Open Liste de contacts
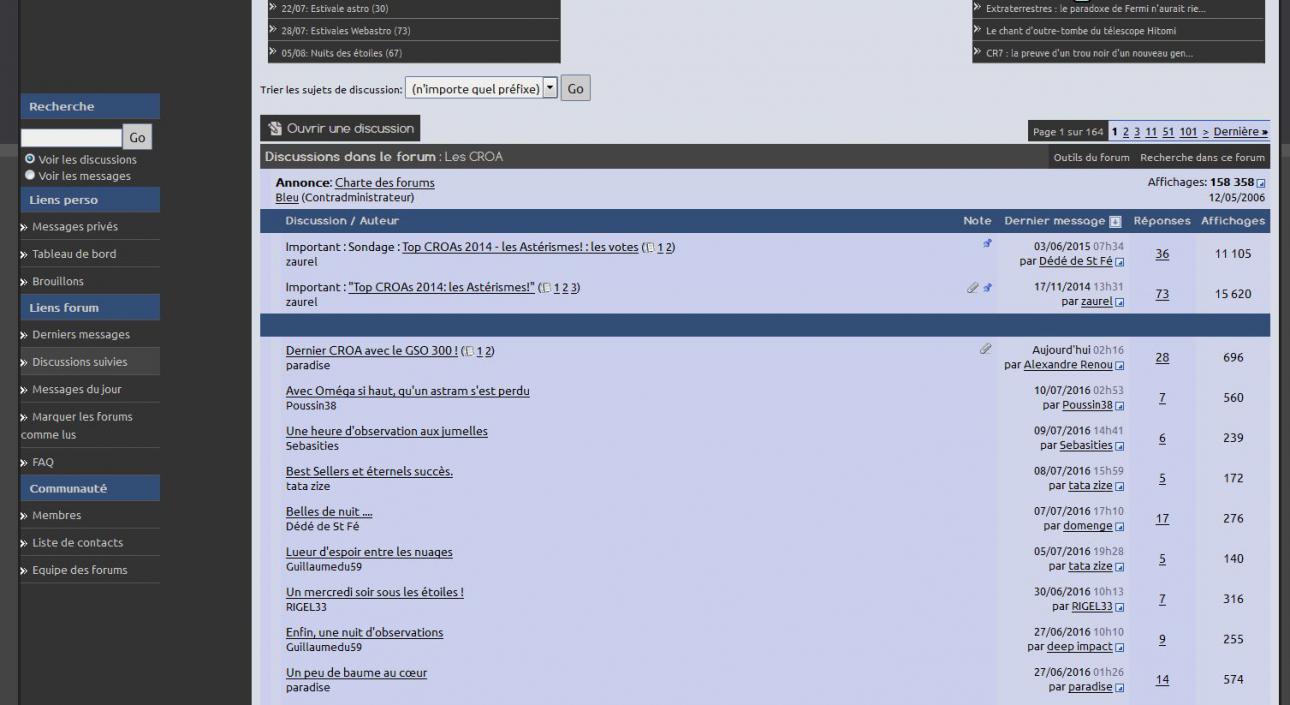Screen dimensions: 1290x705 click(78, 543)
